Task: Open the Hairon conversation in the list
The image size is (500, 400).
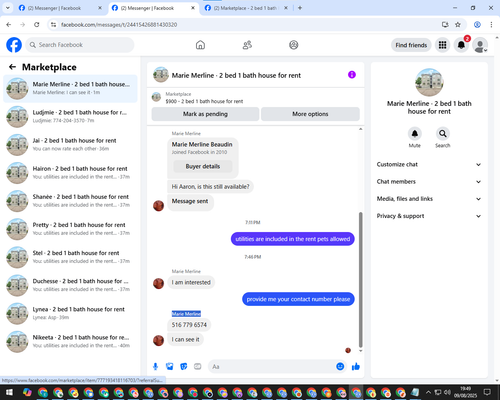Action: click(x=70, y=173)
